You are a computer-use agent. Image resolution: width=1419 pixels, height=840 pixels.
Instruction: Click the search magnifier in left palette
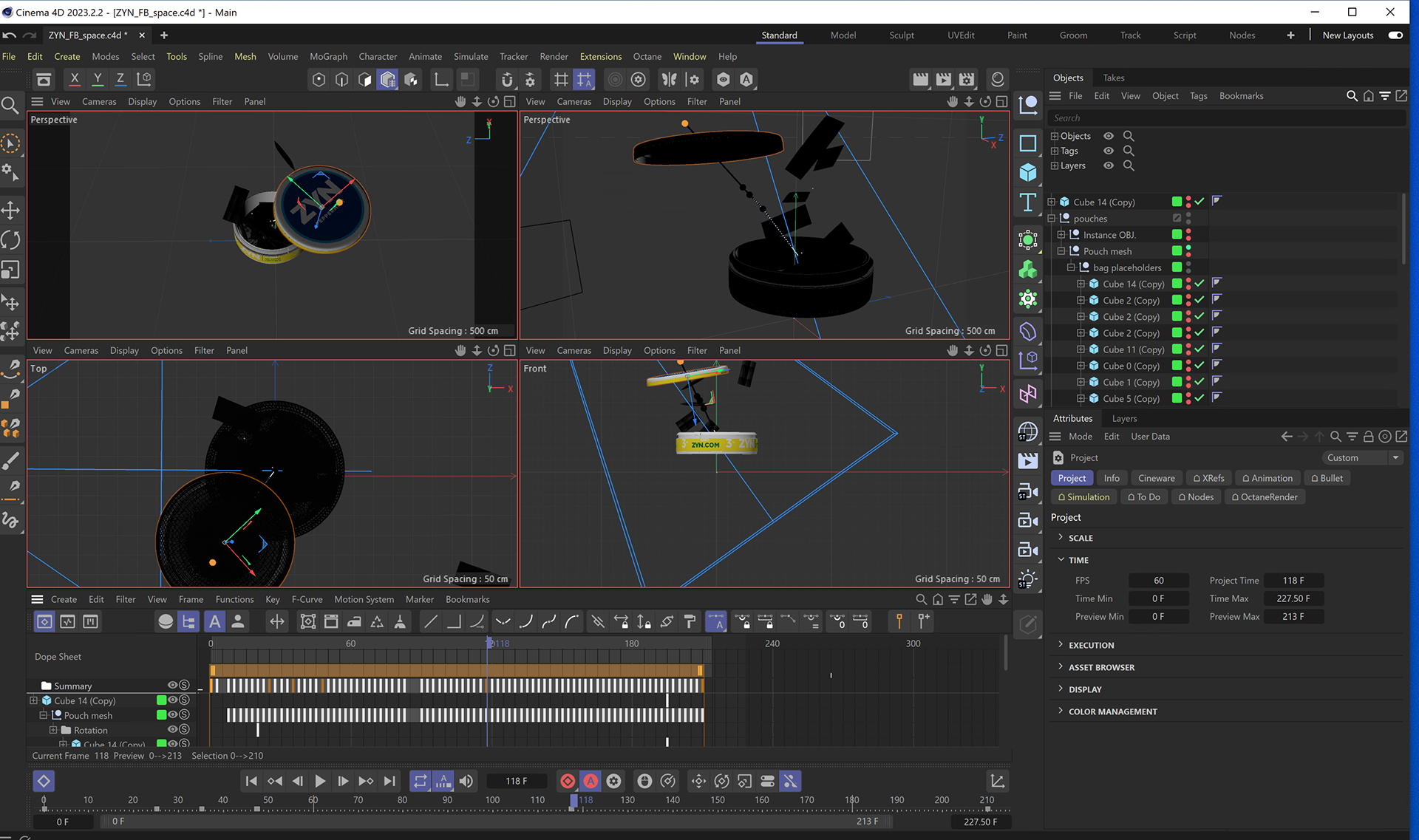tap(10, 106)
